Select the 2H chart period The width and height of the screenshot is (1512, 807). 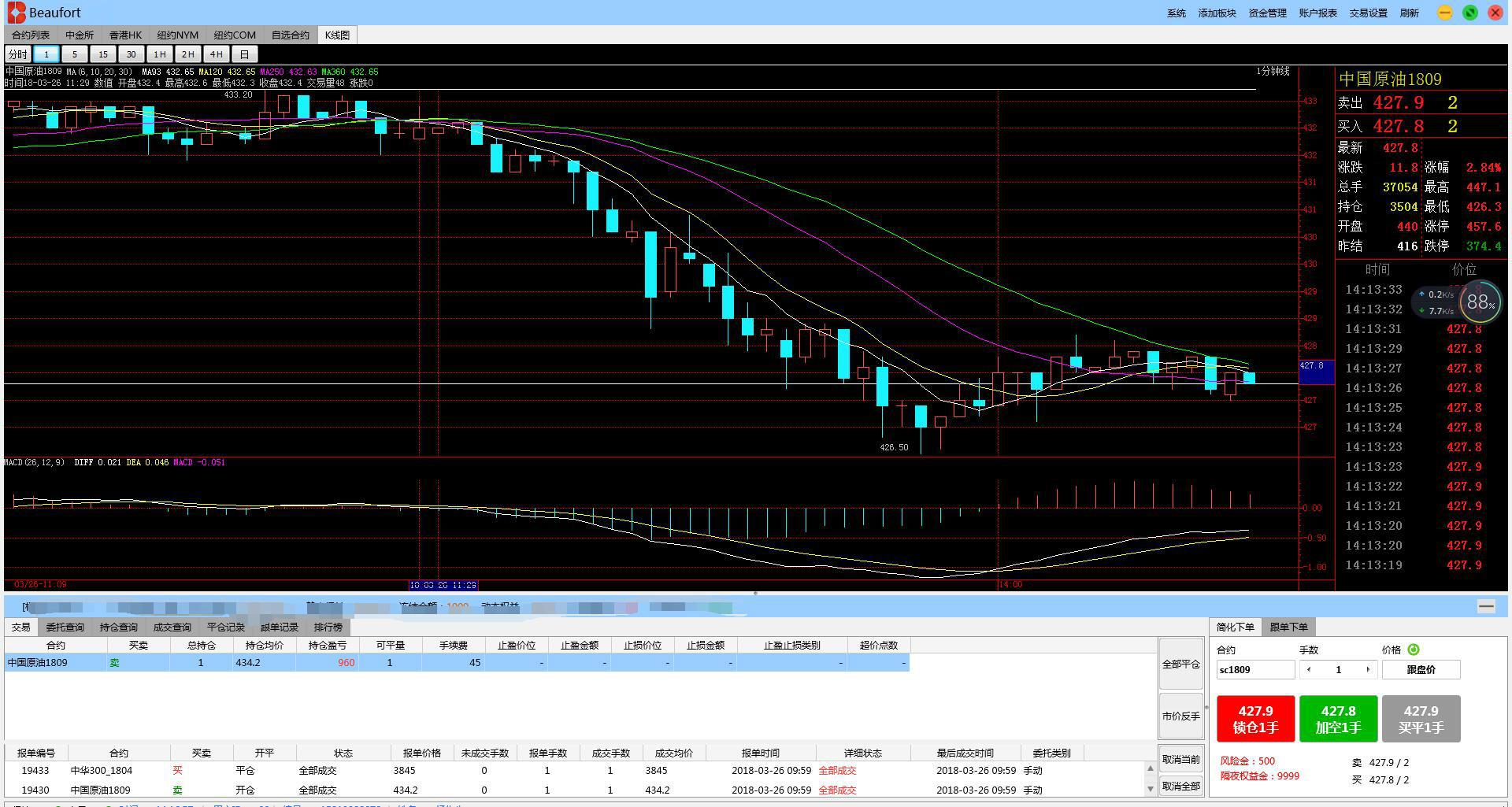pos(188,54)
